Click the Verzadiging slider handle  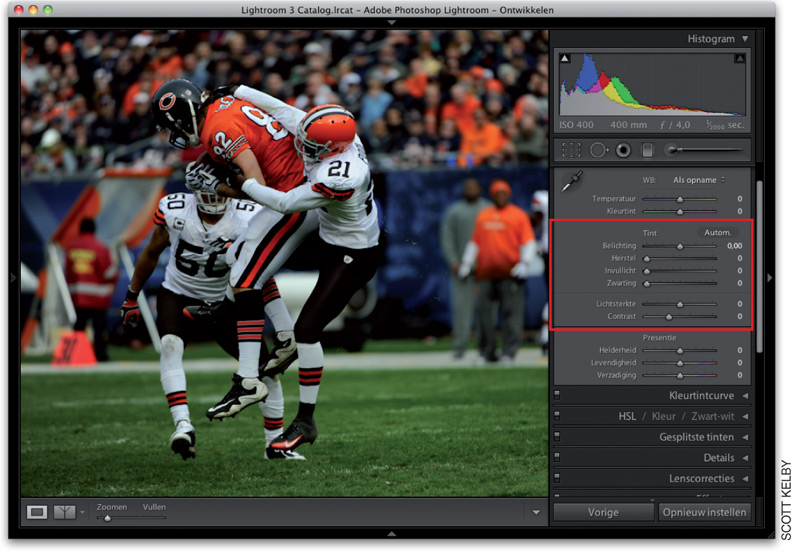[x=680, y=376]
